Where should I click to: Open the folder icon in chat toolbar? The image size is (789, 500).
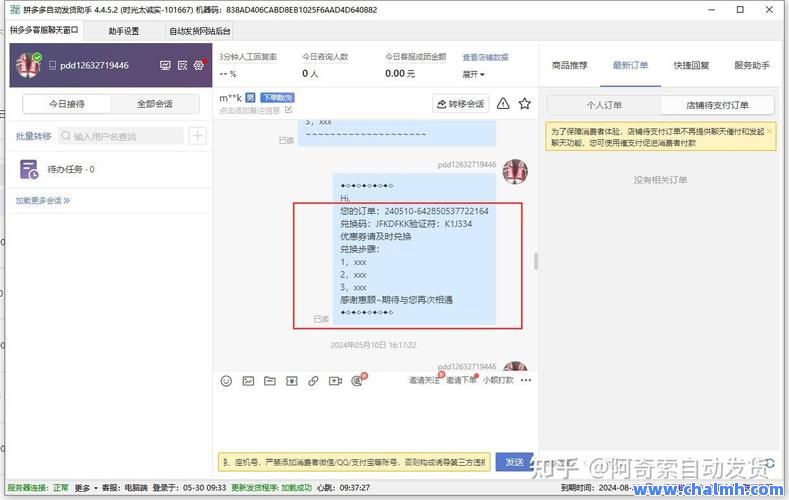[270, 381]
